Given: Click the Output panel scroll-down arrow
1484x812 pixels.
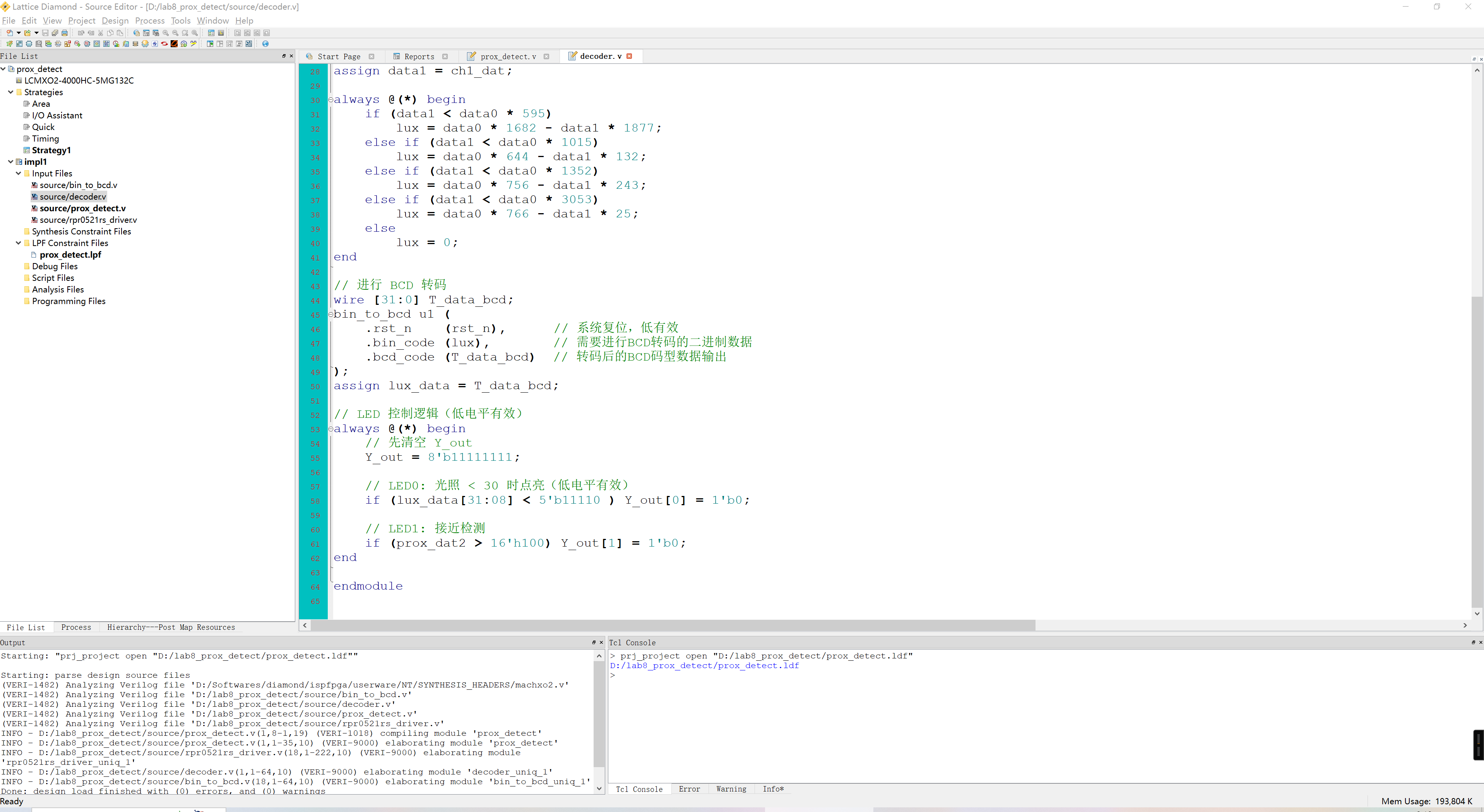Looking at the screenshot, I should pyautogui.click(x=599, y=788).
